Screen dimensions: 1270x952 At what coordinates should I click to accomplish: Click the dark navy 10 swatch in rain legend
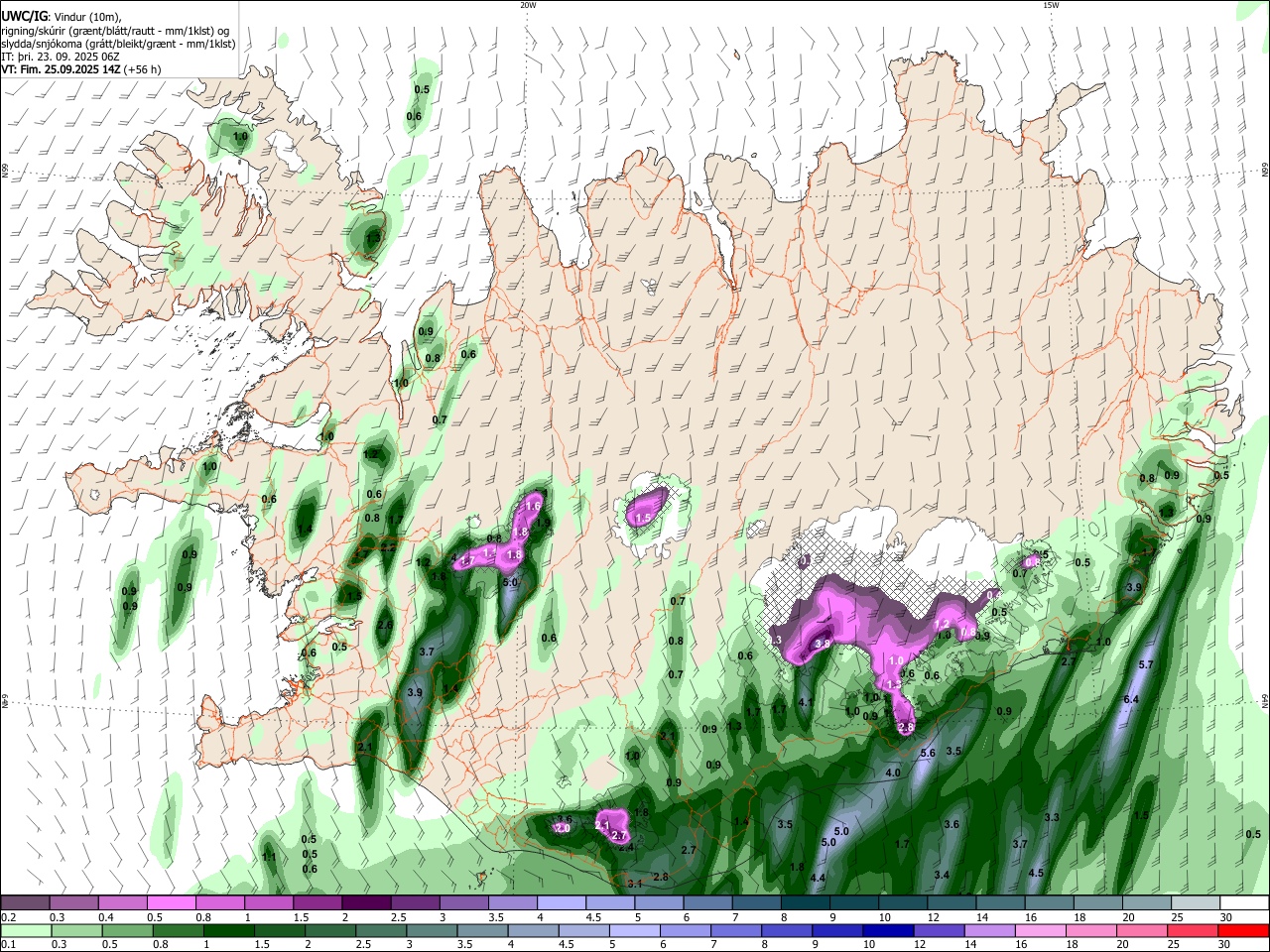click(x=888, y=931)
